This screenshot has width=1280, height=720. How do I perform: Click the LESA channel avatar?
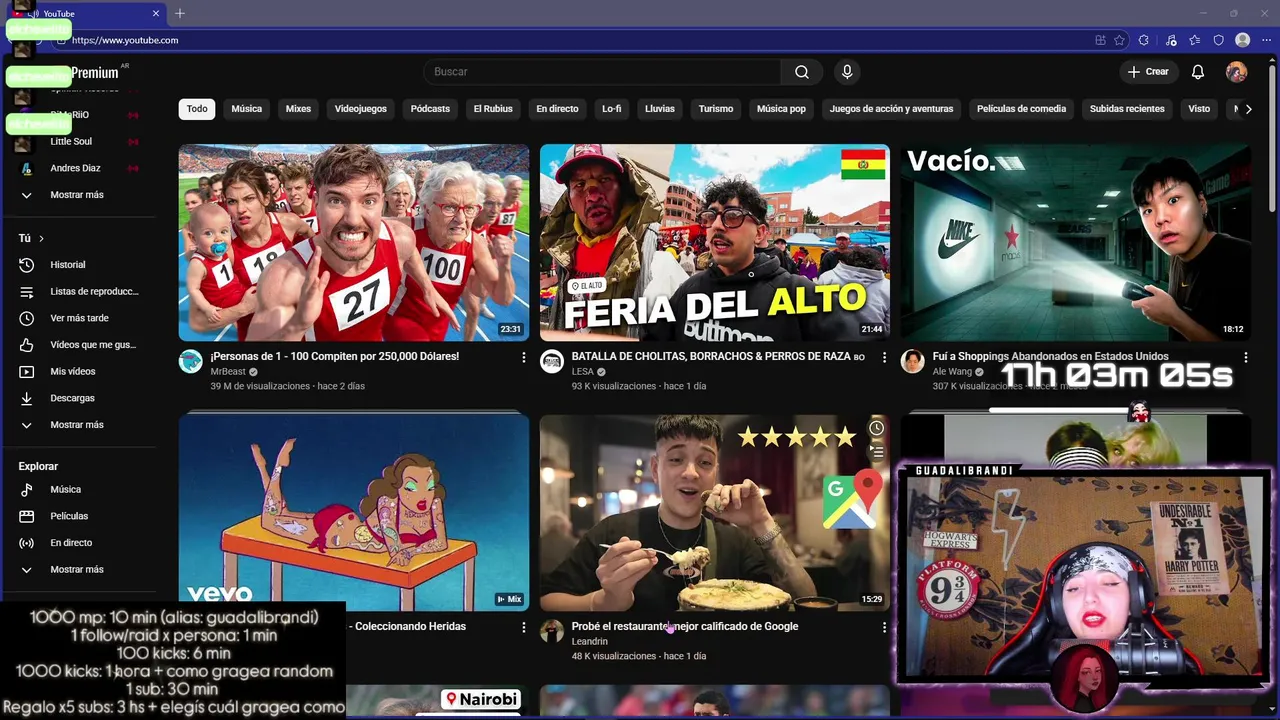point(552,362)
